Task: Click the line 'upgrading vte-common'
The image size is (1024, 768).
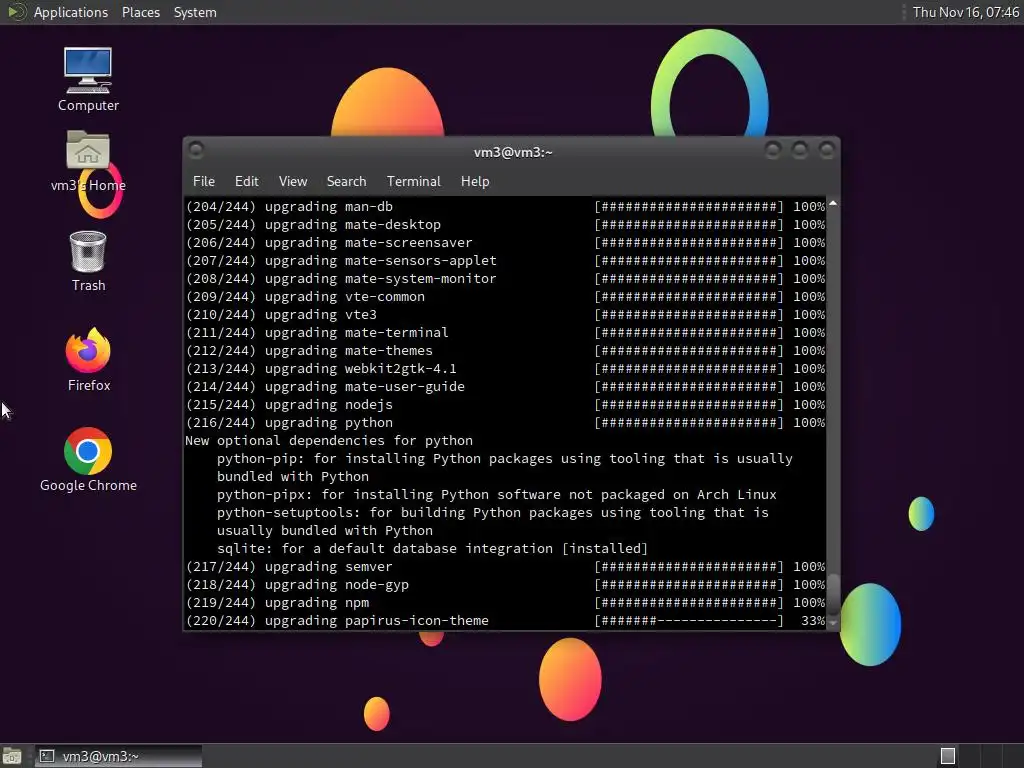Action: (x=505, y=296)
